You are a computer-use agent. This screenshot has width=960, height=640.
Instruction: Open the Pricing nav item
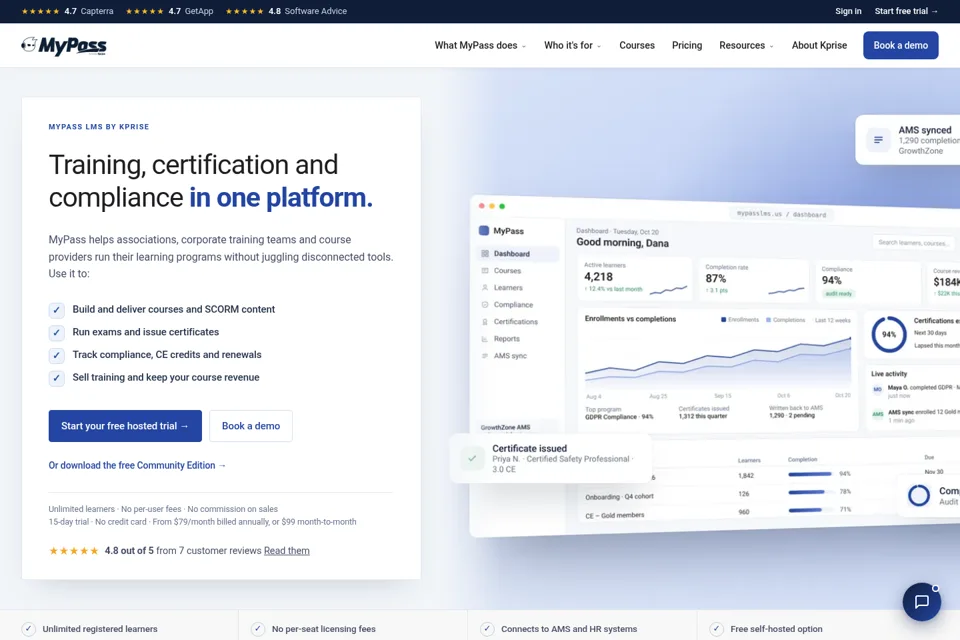687,45
